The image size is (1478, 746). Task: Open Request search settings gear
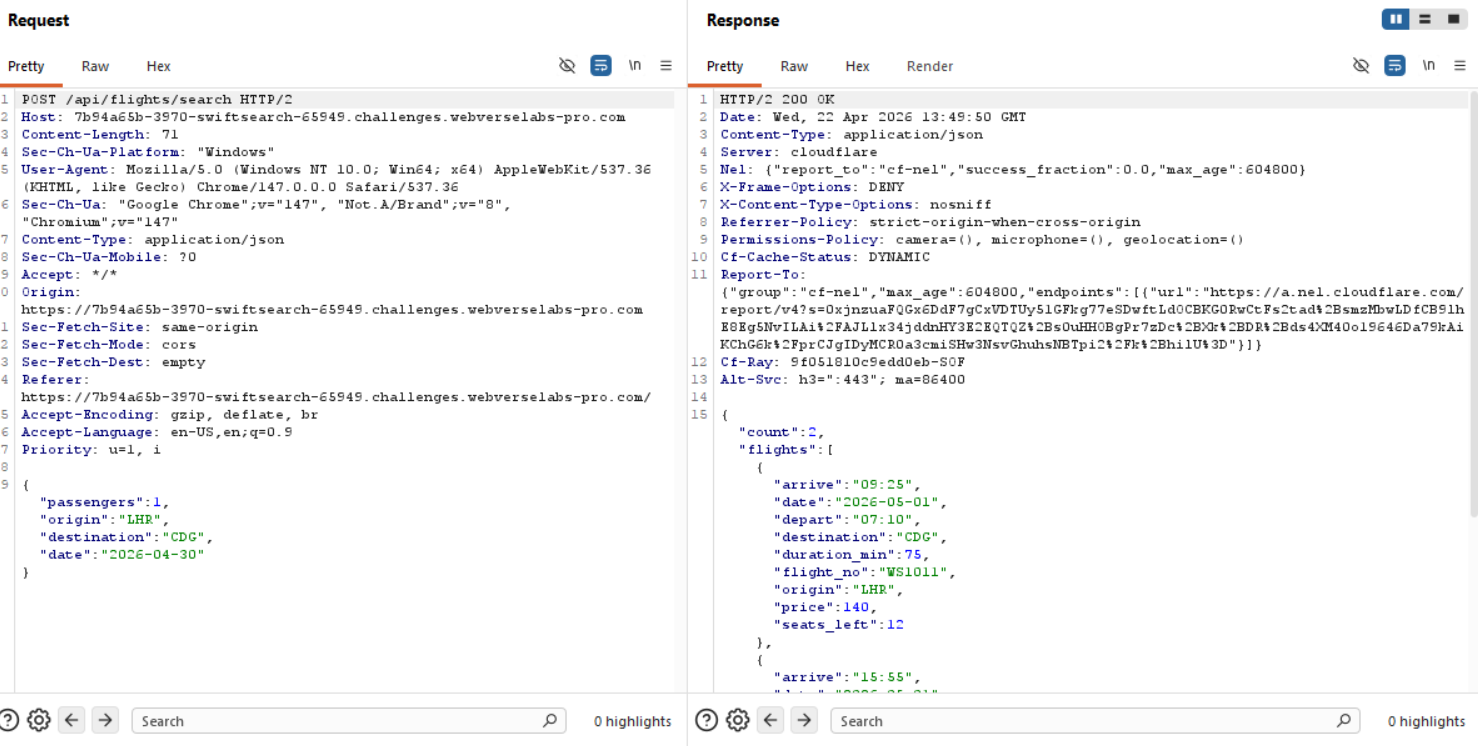coord(39,720)
